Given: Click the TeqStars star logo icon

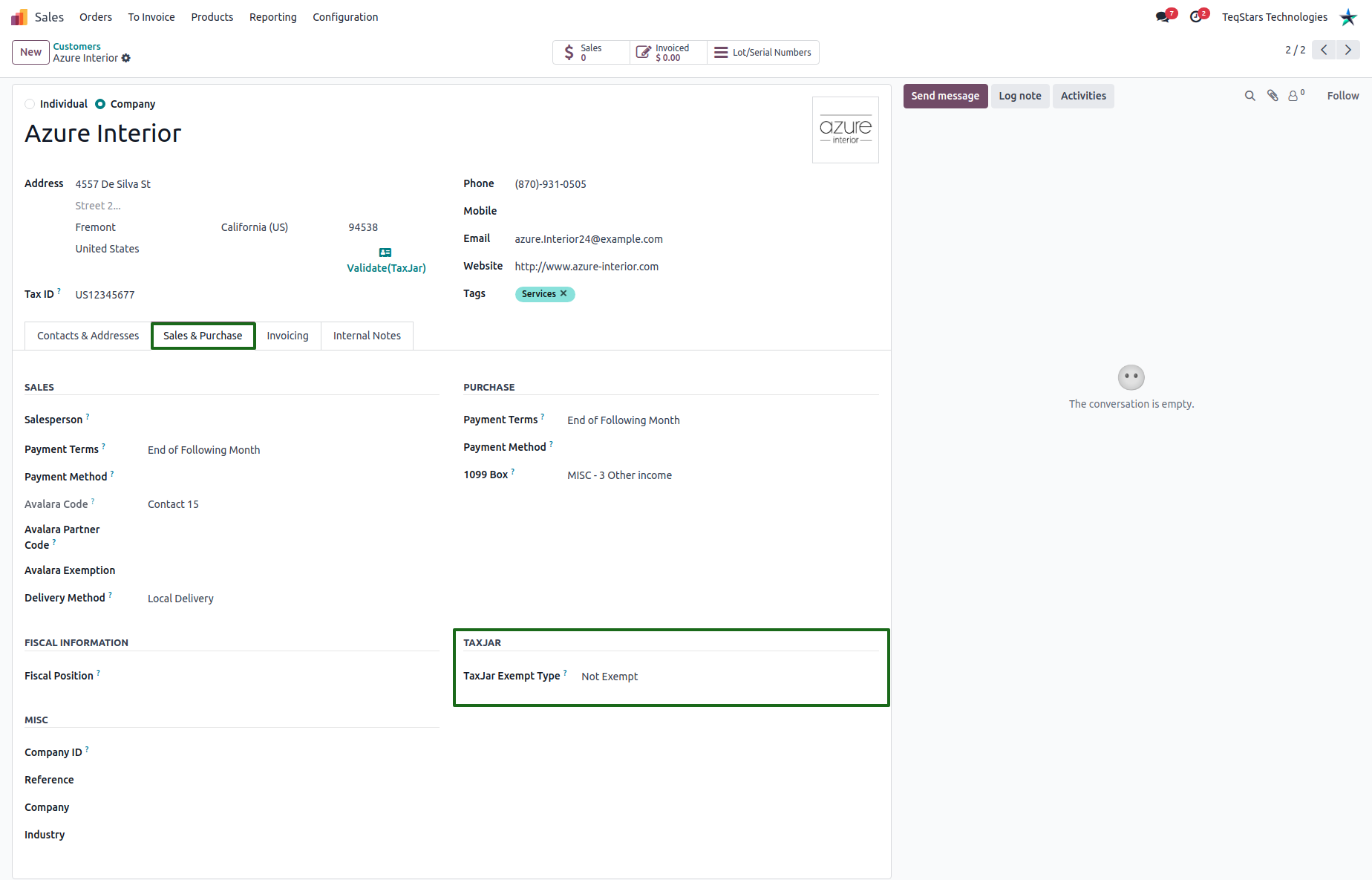Looking at the screenshot, I should click(1348, 17).
